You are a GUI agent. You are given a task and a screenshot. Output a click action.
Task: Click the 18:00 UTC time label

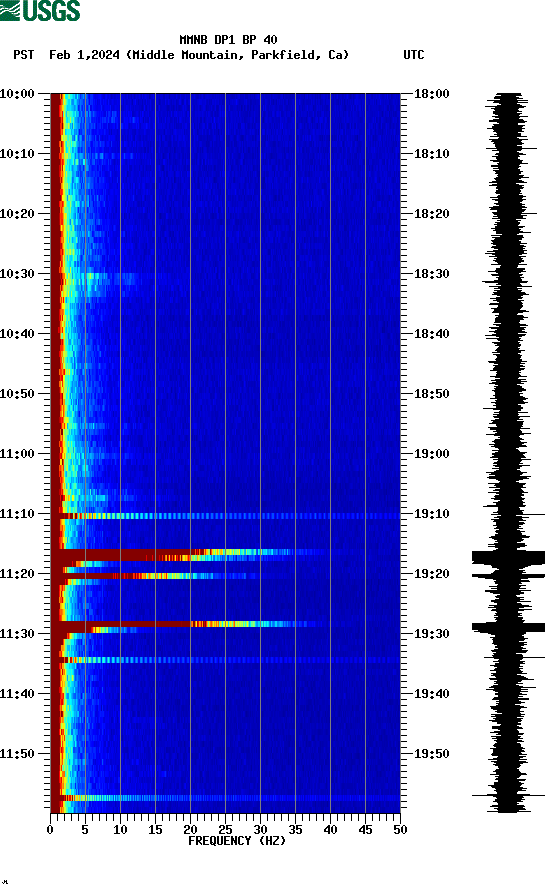(x=432, y=93)
